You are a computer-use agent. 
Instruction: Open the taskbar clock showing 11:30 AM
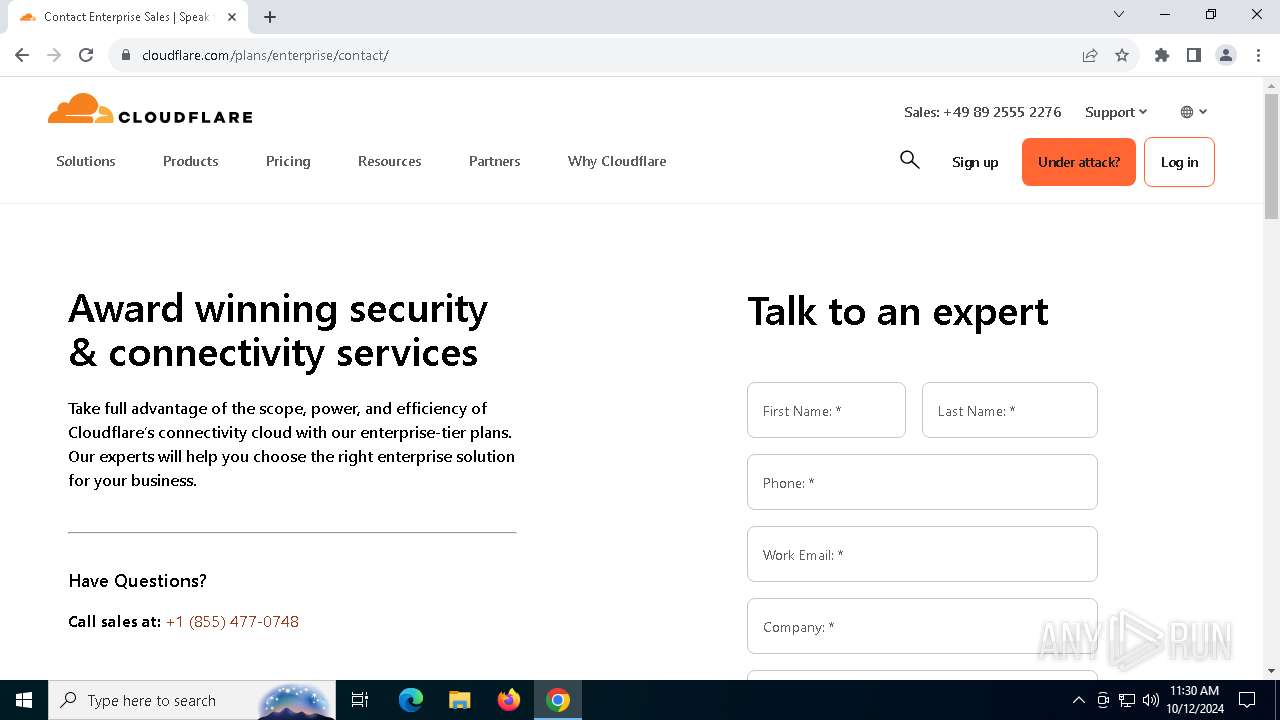1194,700
